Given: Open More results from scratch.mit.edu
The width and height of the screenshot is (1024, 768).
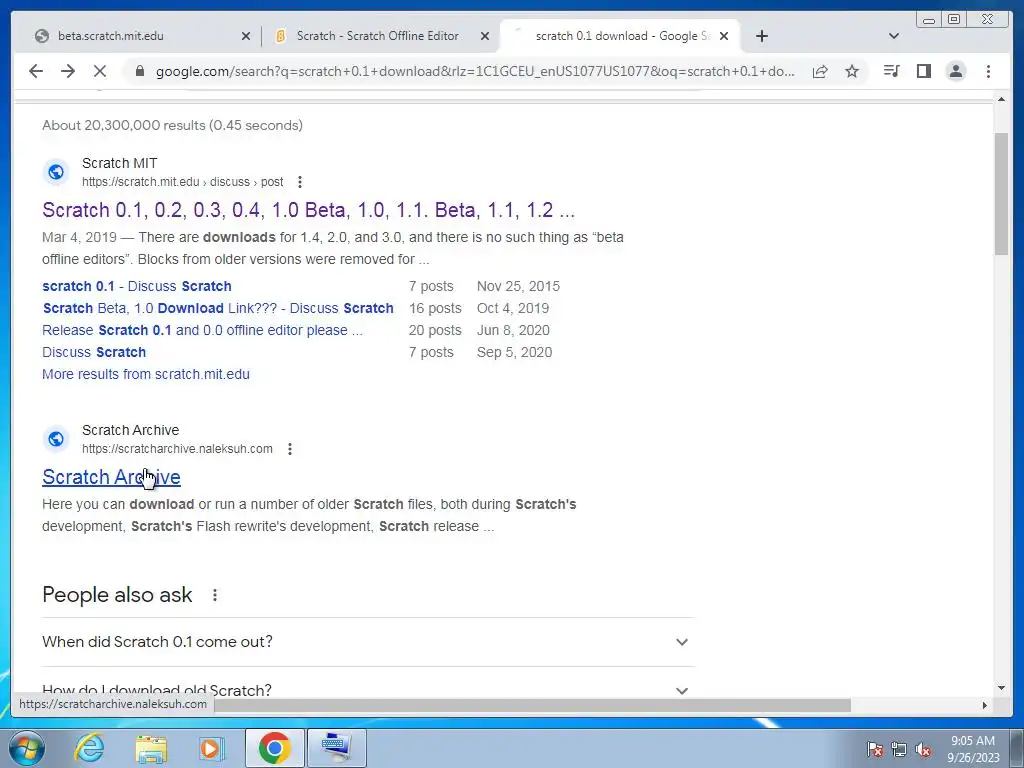Looking at the screenshot, I should click(146, 374).
